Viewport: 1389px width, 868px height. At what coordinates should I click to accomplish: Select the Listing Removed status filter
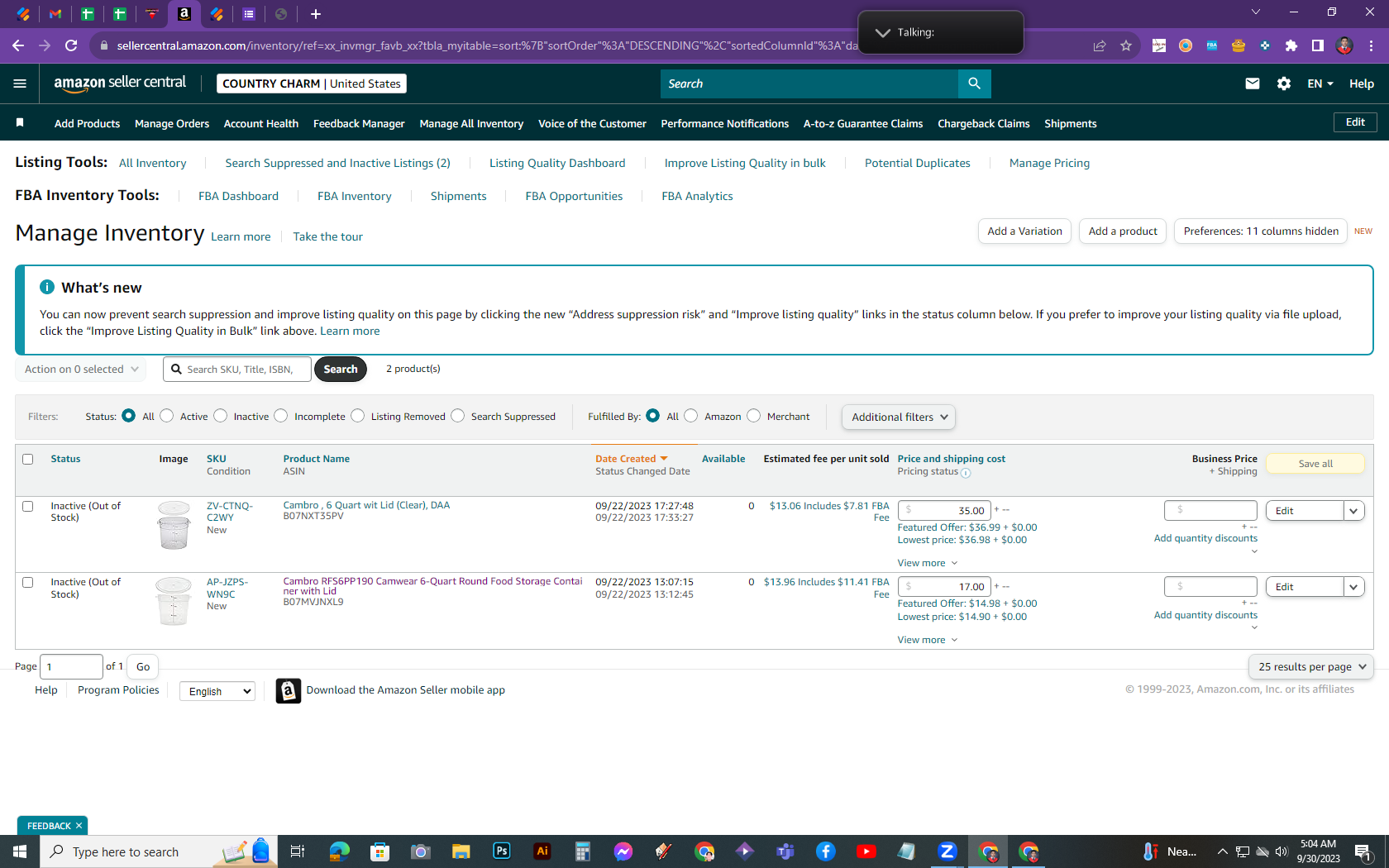click(x=358, y=416)
